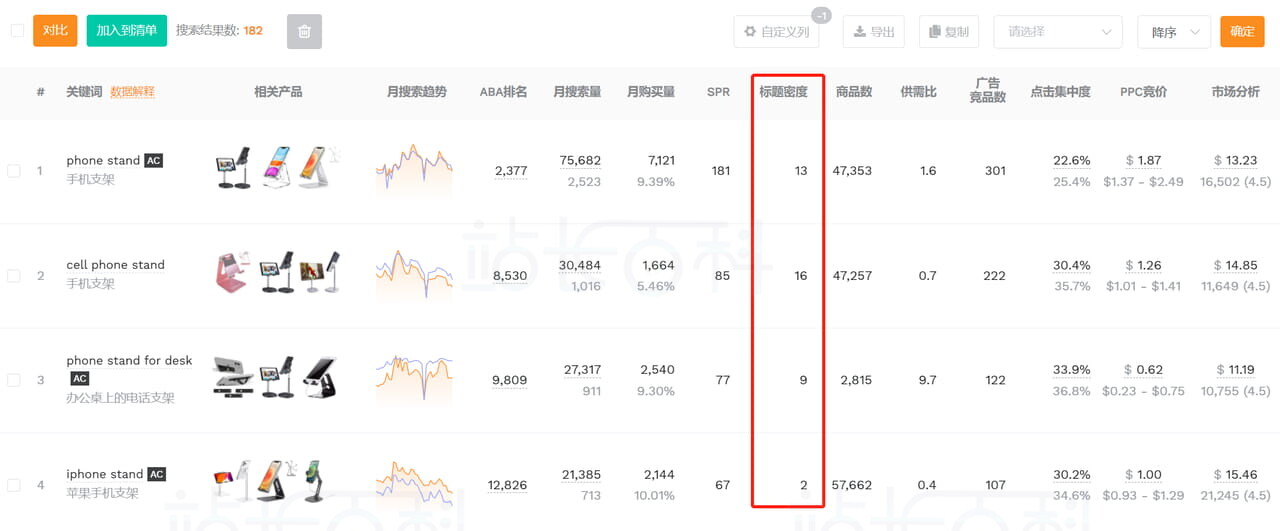This screenshot has height=531, width=1280.
Task: Click the AC badge next to iphone stand
Action: [x=156, y=474]
